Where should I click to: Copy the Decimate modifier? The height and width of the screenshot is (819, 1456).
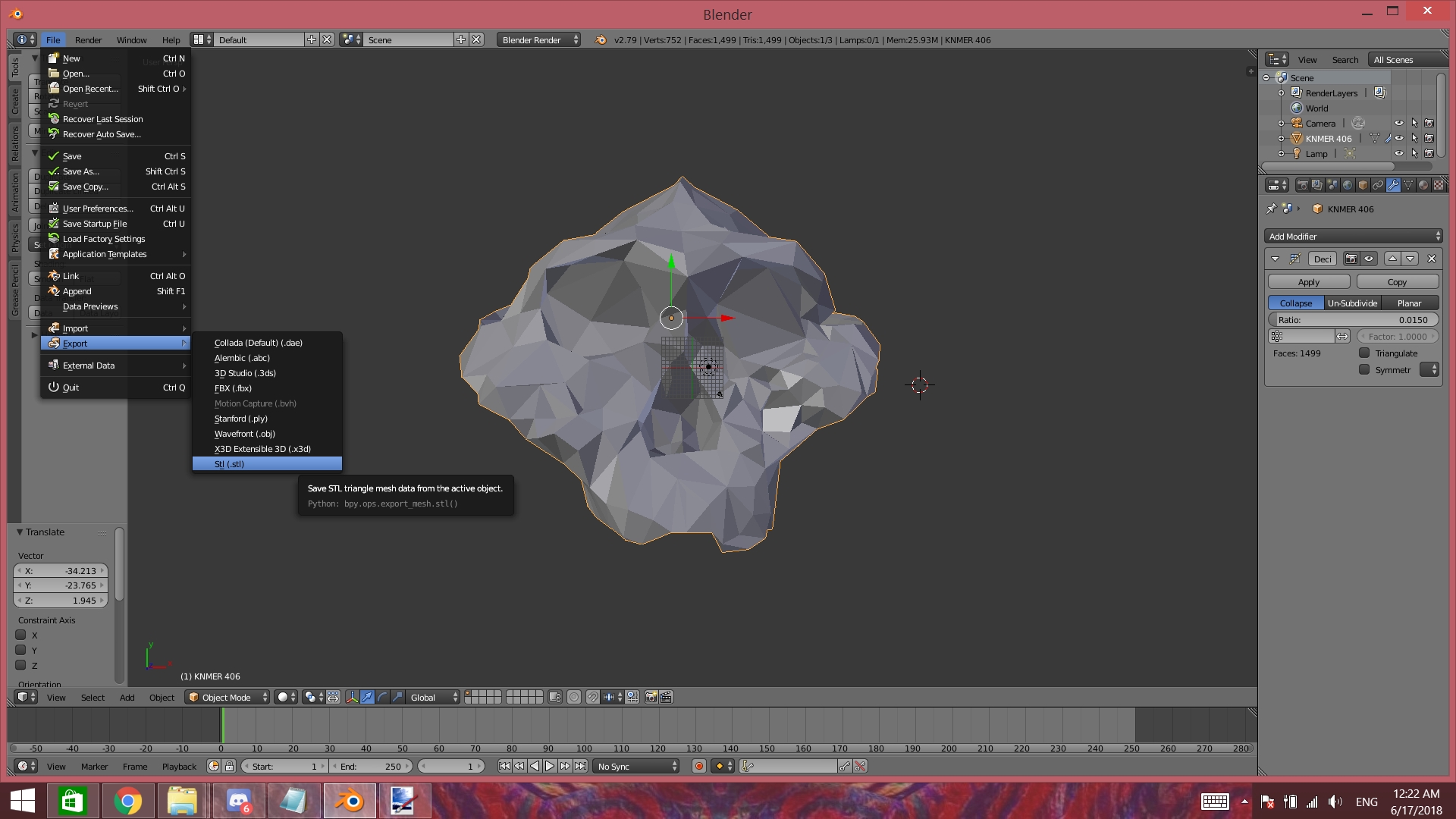tap(1397, 282)
